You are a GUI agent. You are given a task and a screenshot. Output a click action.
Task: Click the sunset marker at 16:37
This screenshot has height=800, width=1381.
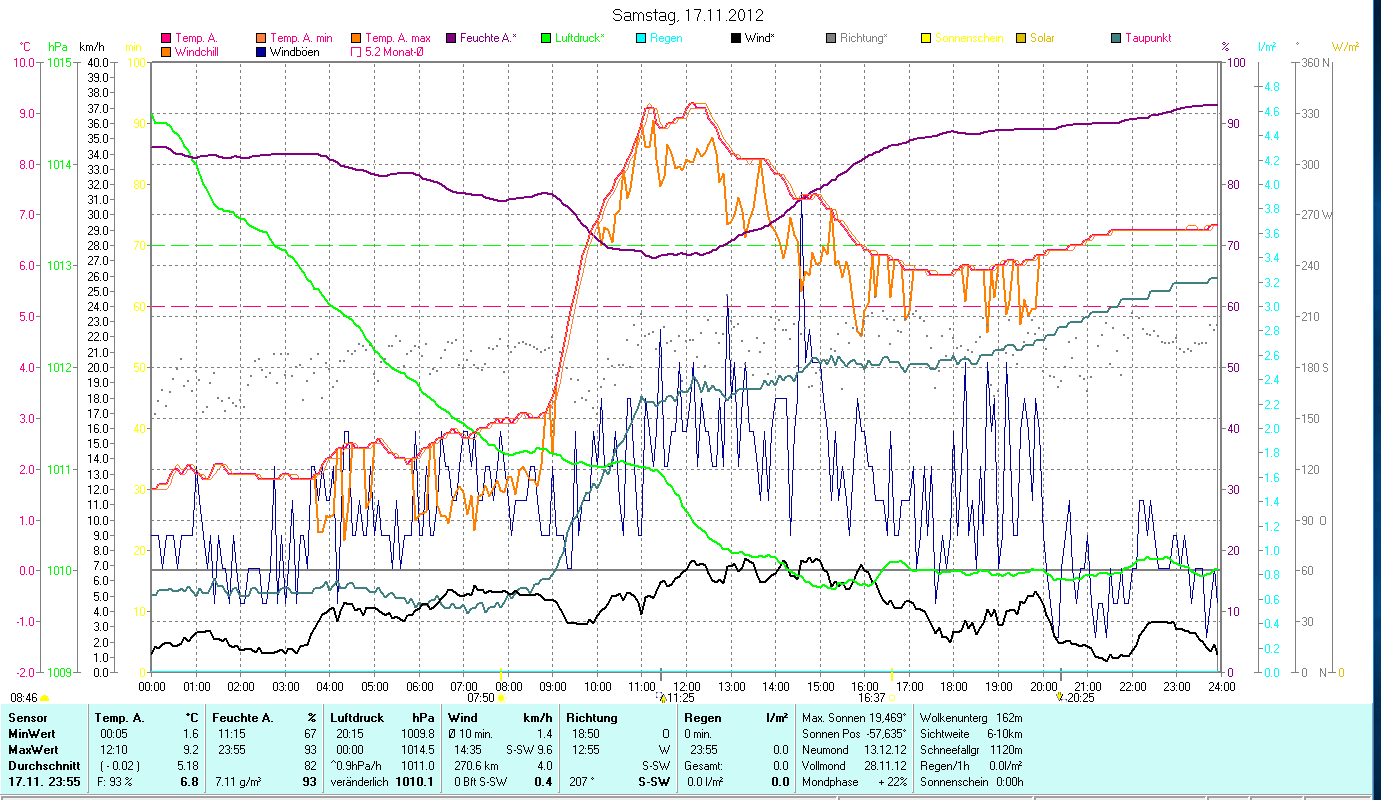(x=892, y=698)
